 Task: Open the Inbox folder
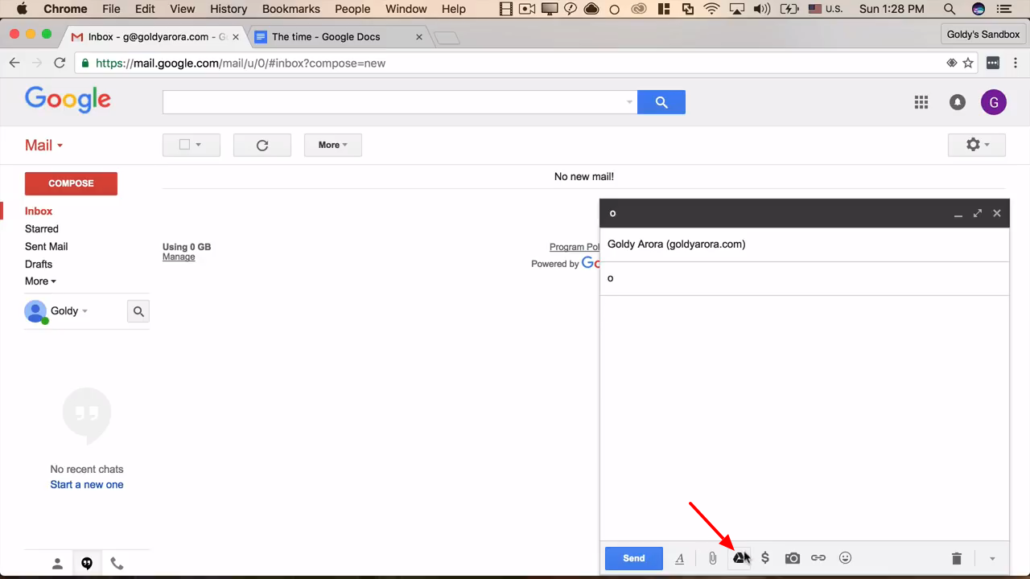pos(39,211)
